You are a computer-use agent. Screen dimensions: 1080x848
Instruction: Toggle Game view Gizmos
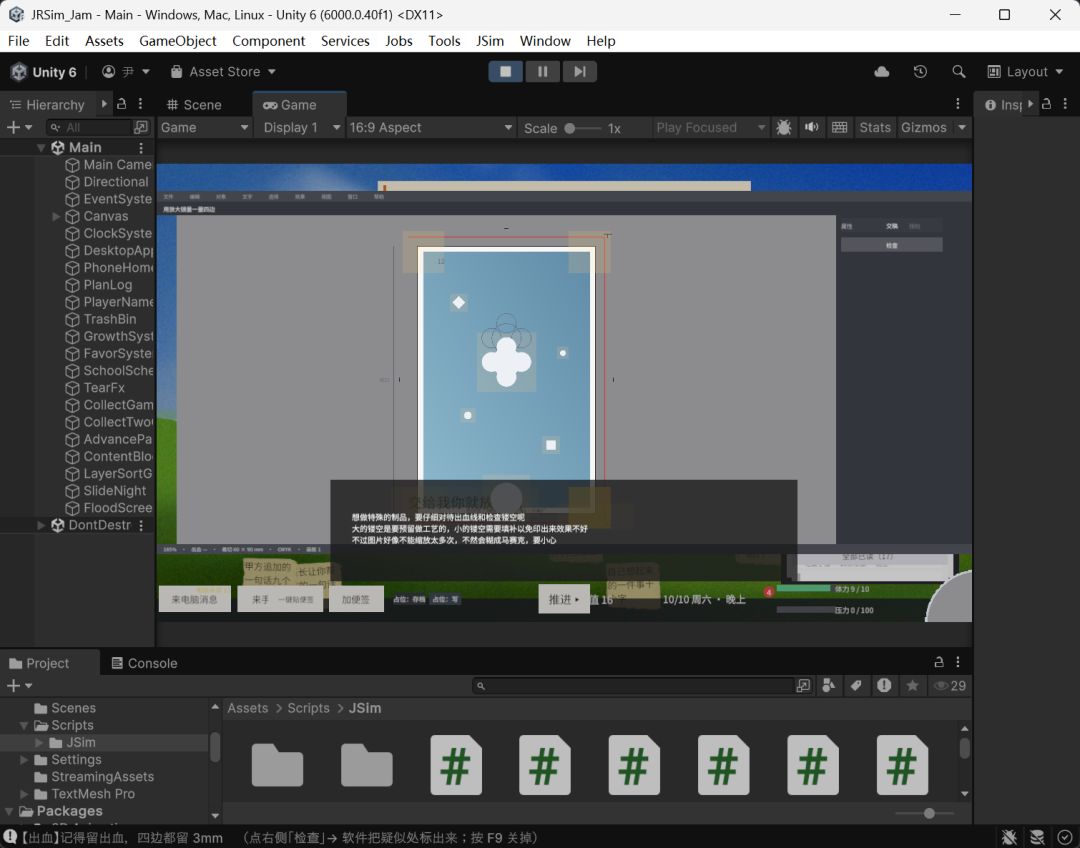[924, 127]
